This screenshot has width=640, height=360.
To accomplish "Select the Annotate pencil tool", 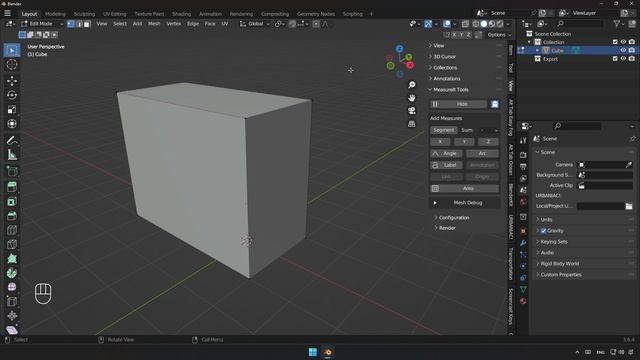I will [12, 140].
